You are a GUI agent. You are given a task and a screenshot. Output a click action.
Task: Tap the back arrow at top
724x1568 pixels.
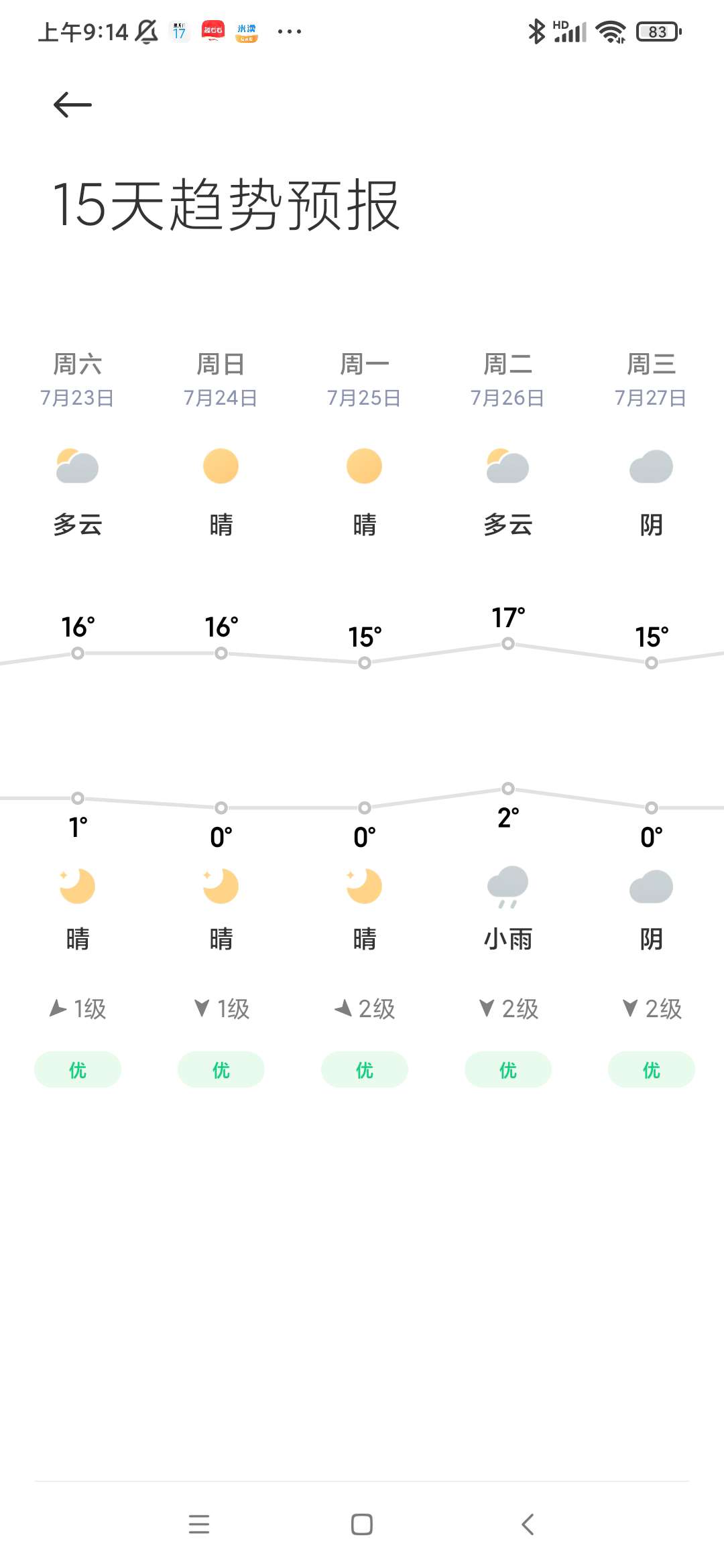[72, 105]
